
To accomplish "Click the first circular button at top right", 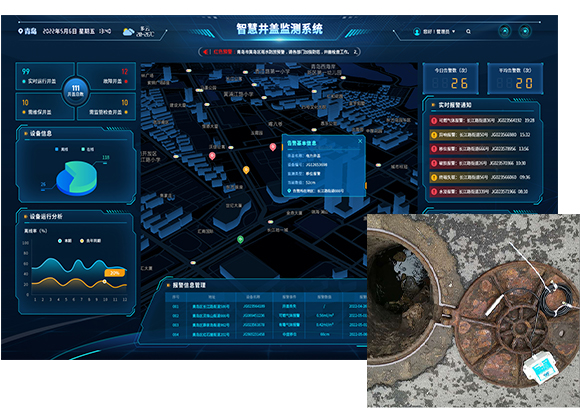I will (505, 31).
